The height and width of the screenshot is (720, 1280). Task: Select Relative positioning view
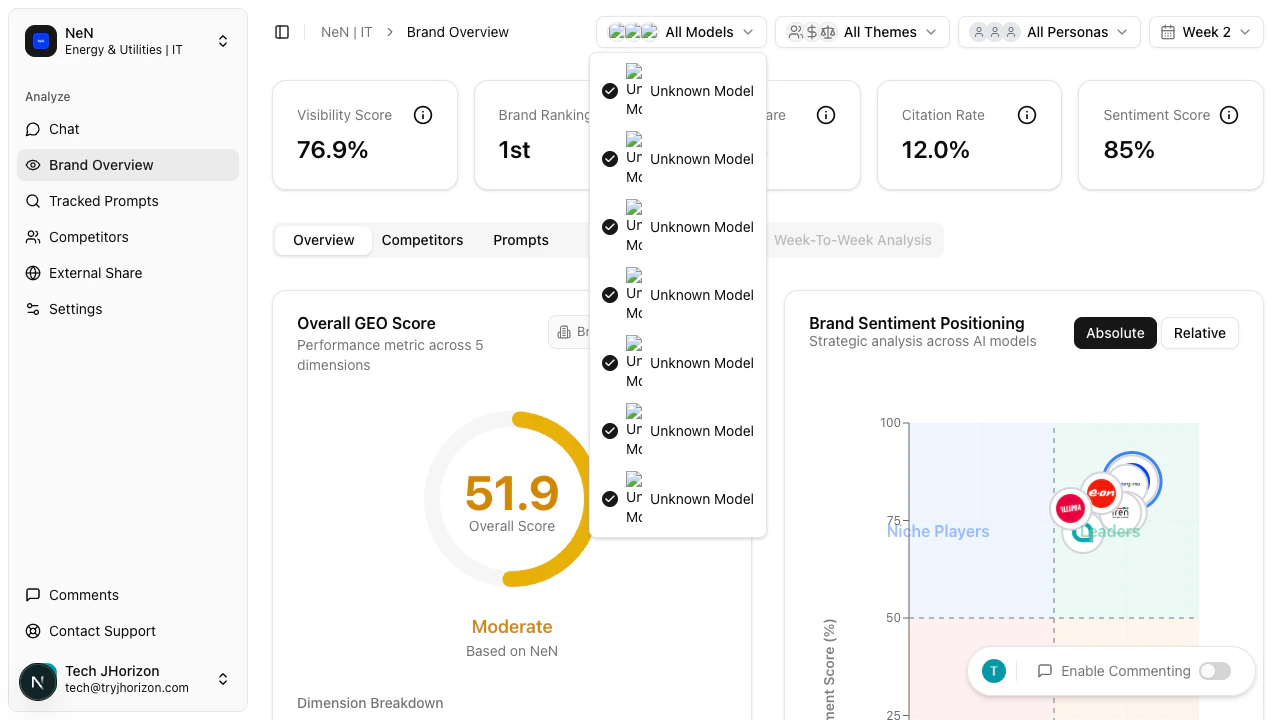1200,333
